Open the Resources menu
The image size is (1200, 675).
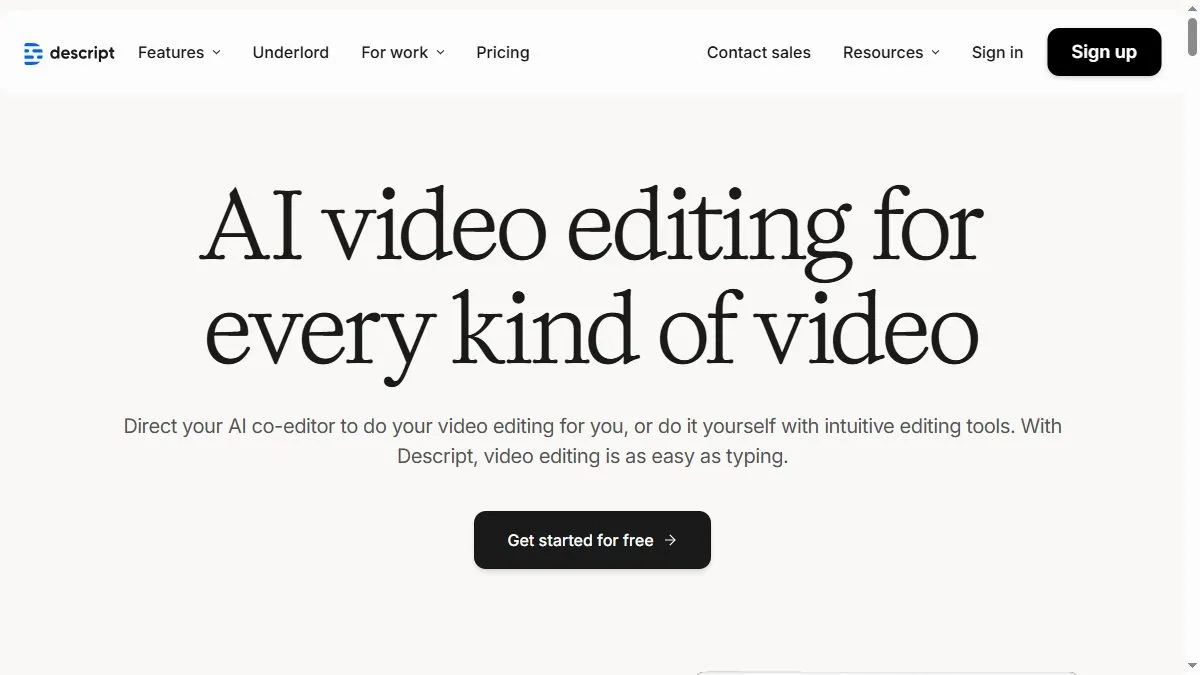point(891,52)
